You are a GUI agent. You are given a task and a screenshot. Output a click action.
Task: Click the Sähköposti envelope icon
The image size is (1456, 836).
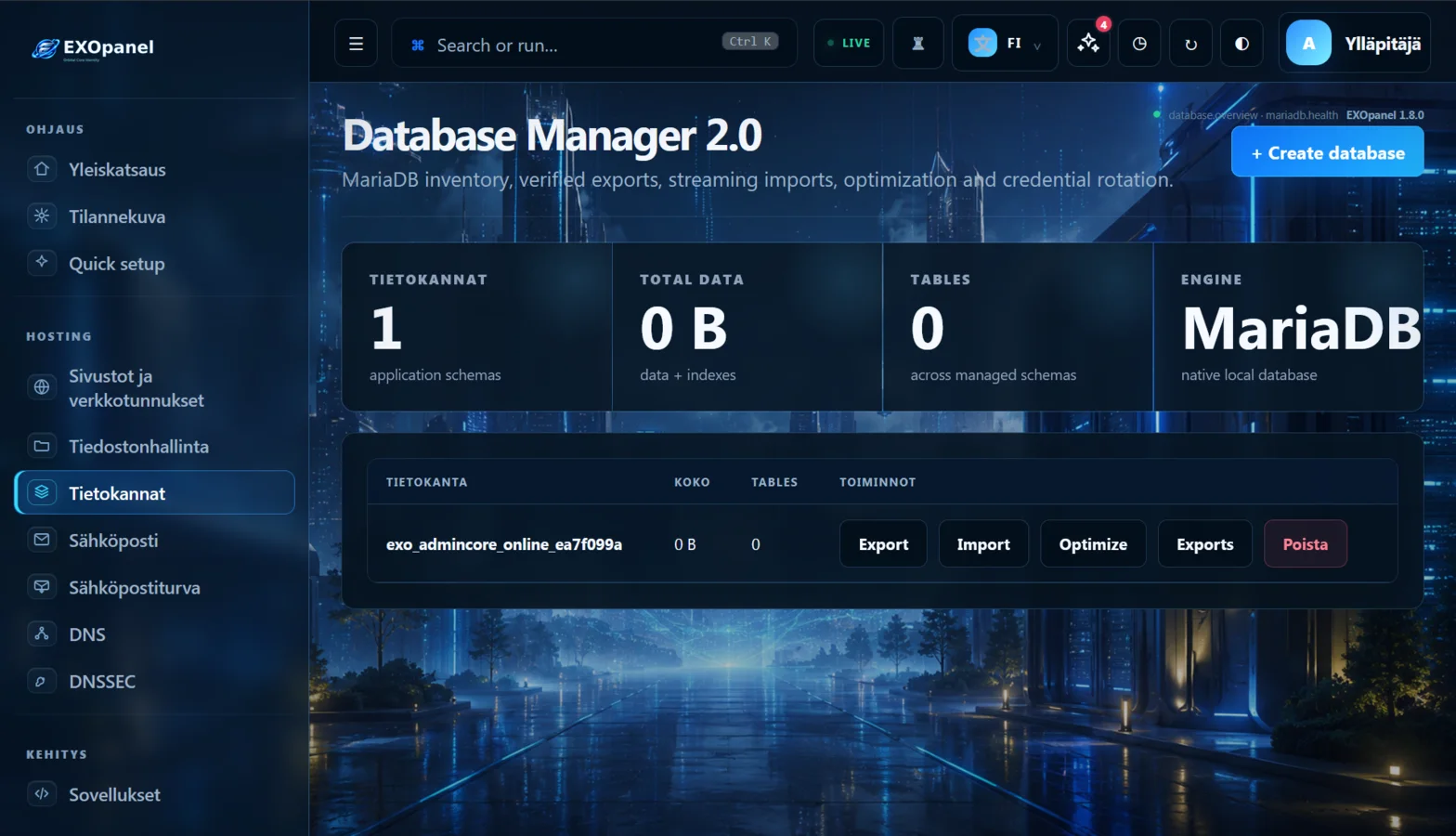(x=42, y=540)
